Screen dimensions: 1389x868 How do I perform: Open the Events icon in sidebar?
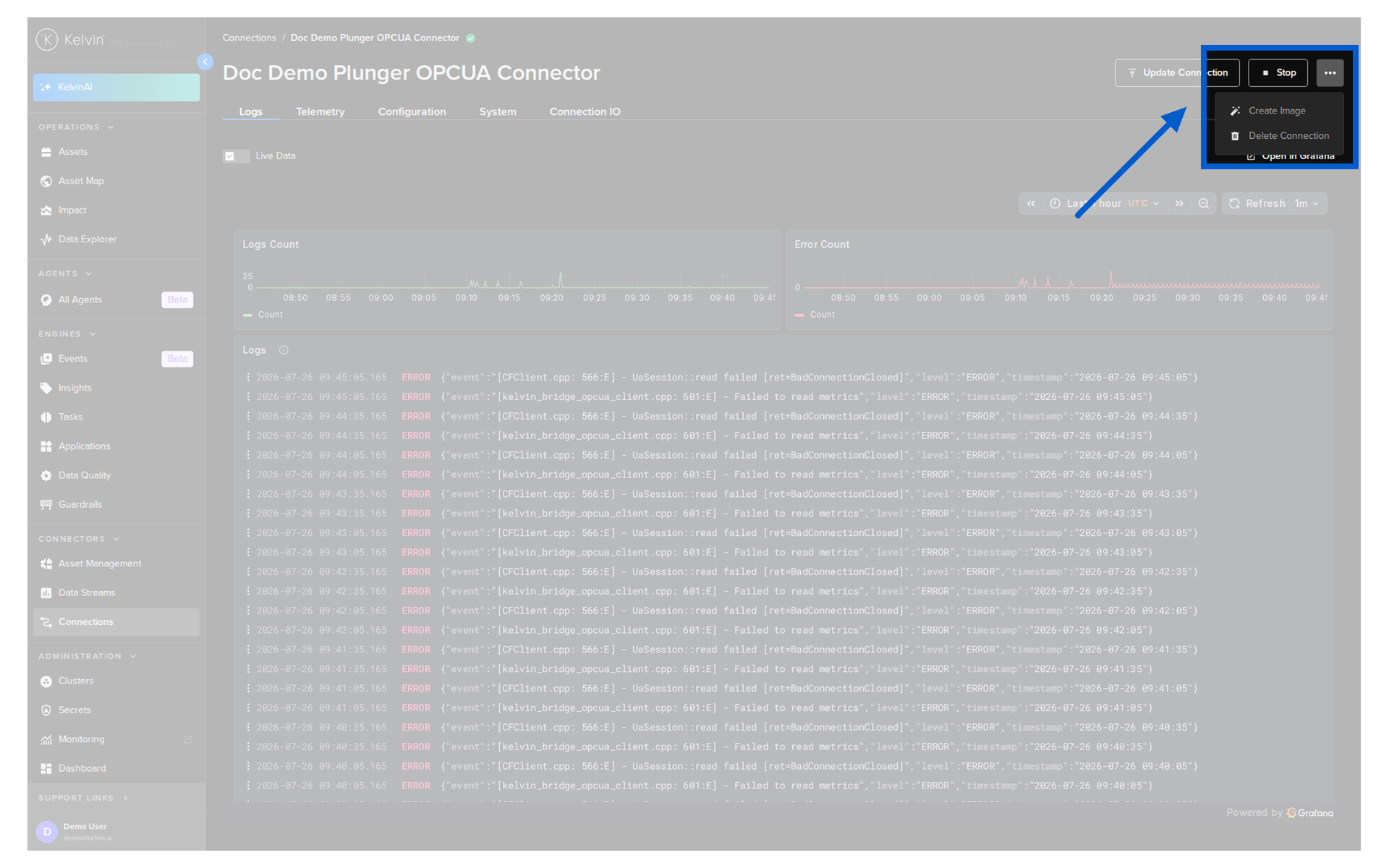point(46,359)
